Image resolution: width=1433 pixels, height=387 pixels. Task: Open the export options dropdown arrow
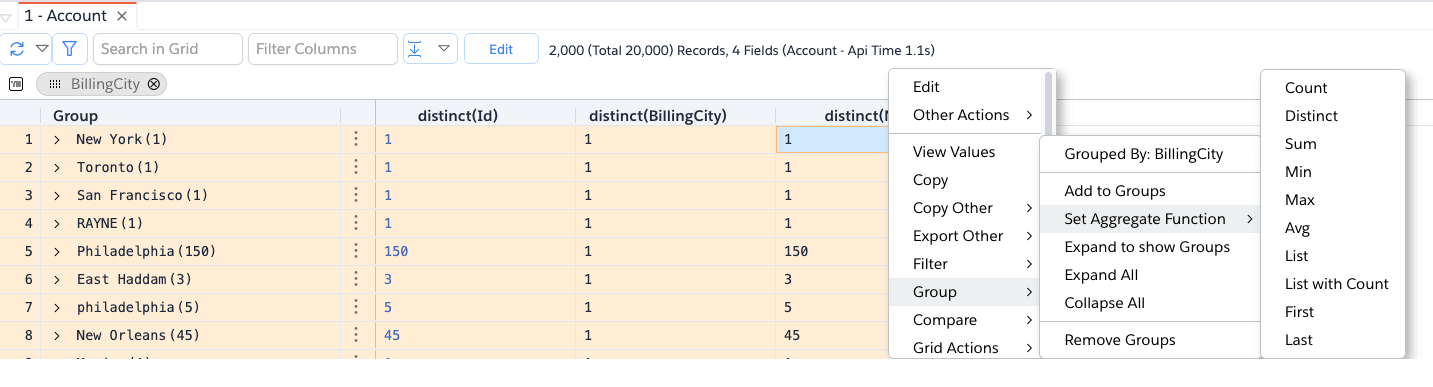(x=445, y=49)
